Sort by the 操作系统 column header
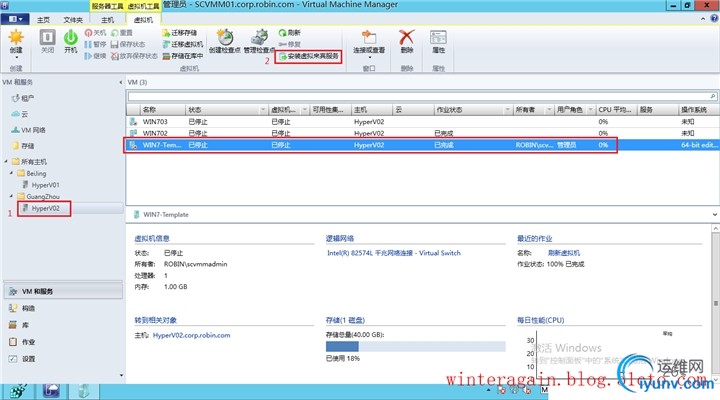 point(698,110)
